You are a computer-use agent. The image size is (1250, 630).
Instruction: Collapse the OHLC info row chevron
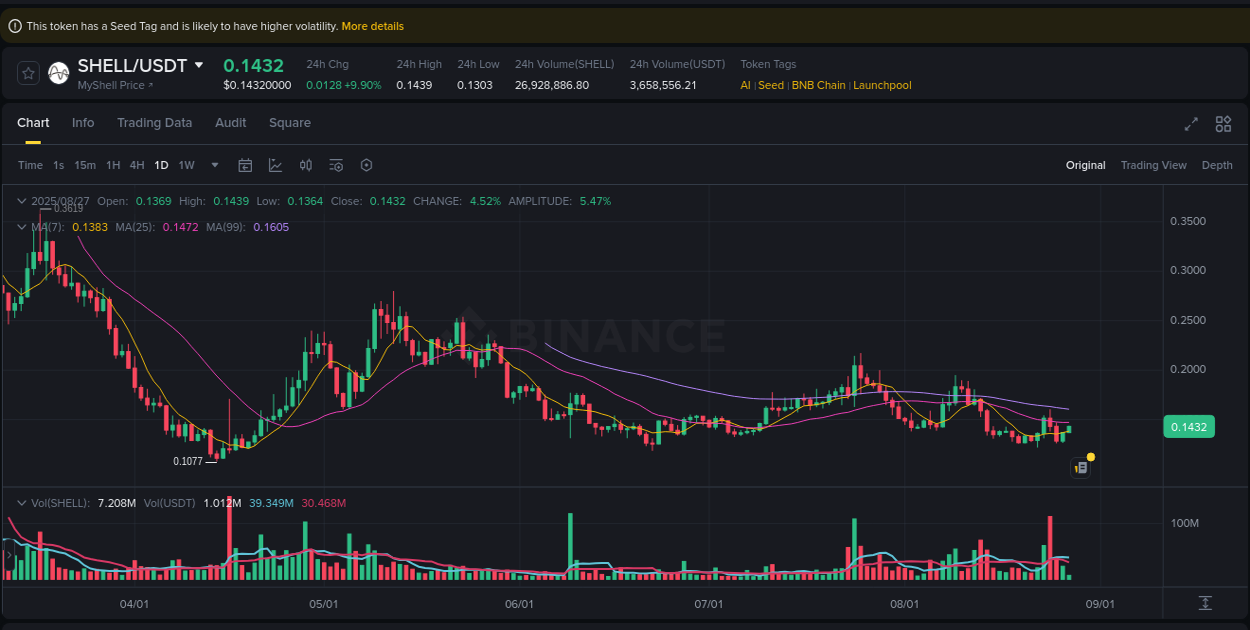coord(20,201)
